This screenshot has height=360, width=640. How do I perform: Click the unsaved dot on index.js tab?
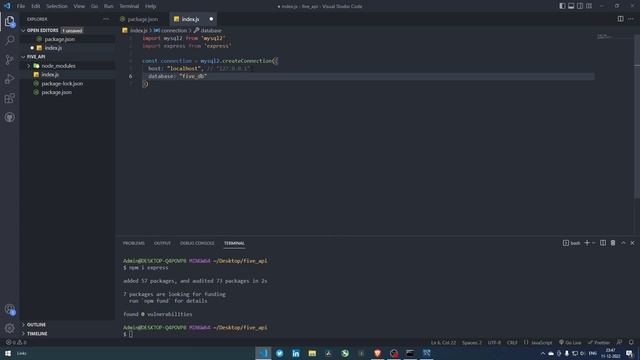point(211,19)
